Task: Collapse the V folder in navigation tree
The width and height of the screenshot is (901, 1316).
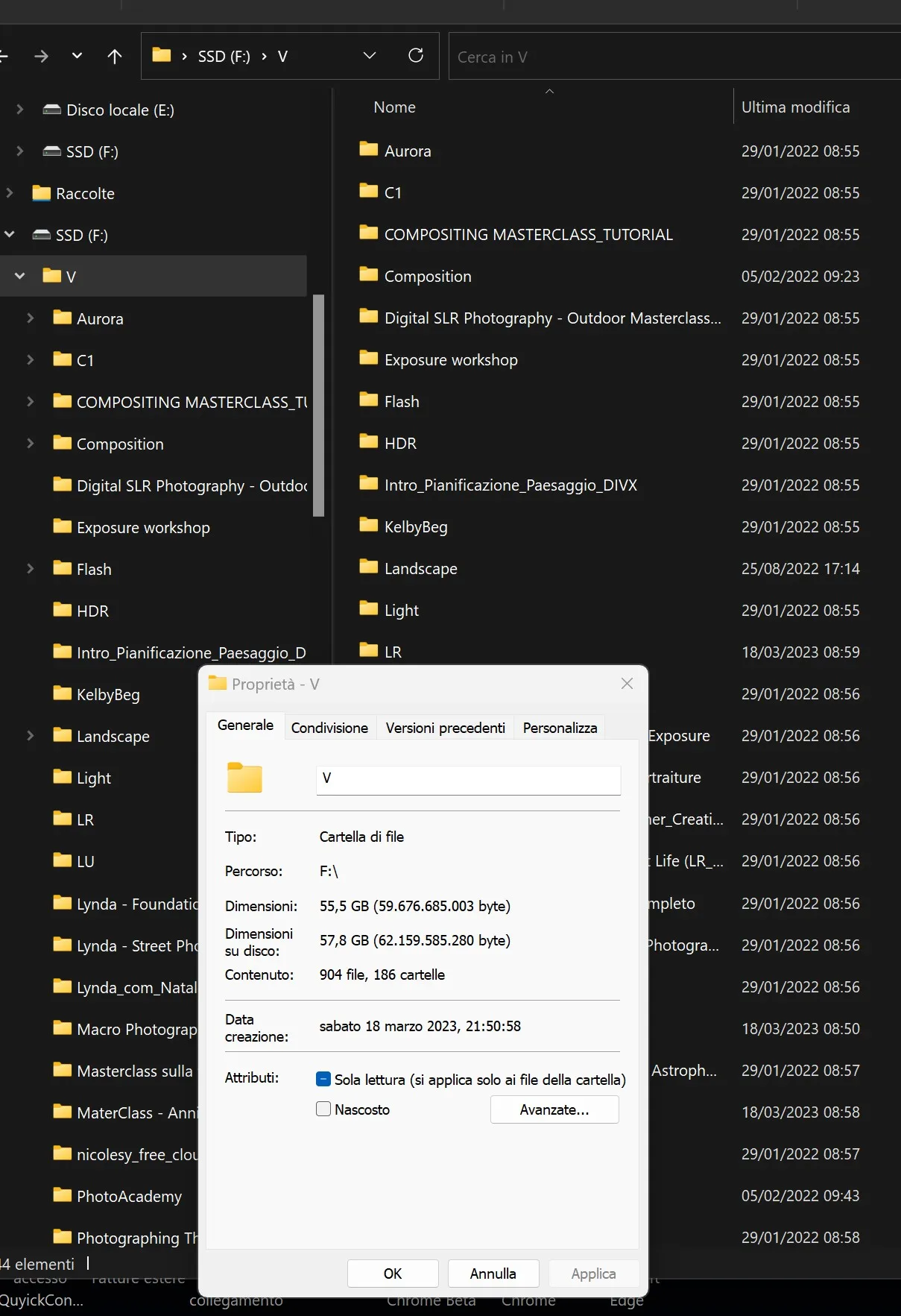Action: [x=20, y=276]
